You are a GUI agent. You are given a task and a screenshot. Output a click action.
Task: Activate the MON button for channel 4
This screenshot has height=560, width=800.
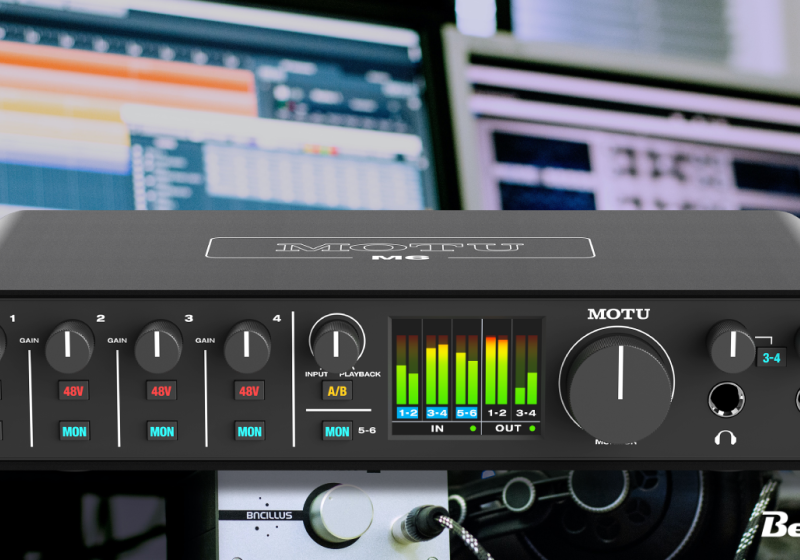[x=249, y=431]
